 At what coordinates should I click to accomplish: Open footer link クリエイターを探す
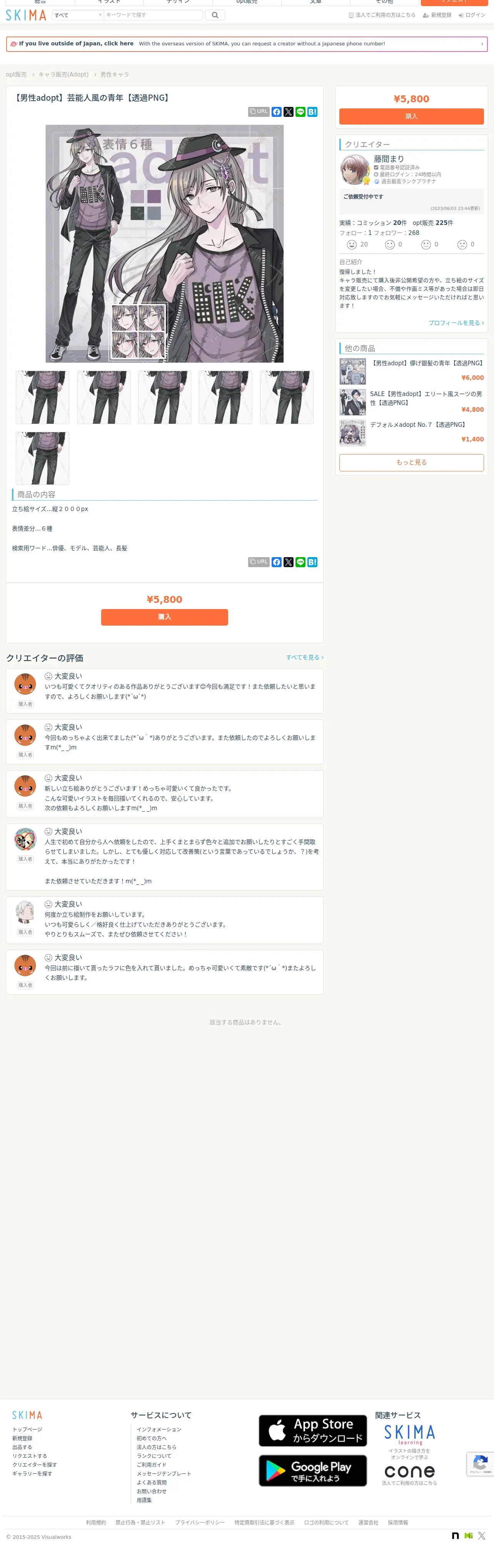pos(35,1465)
